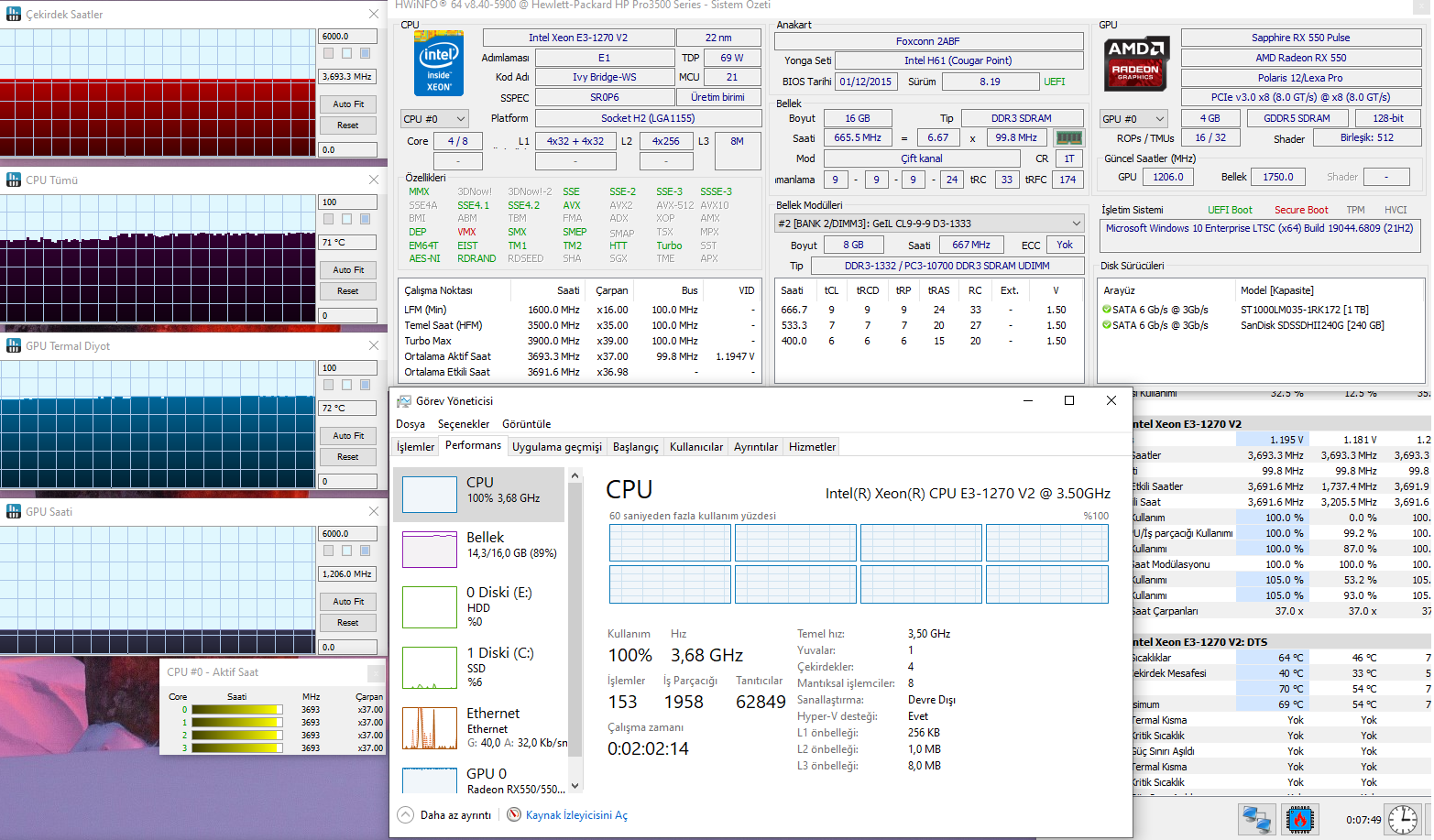Select Bellek memory graph thumbnail

tap(430, 550)
